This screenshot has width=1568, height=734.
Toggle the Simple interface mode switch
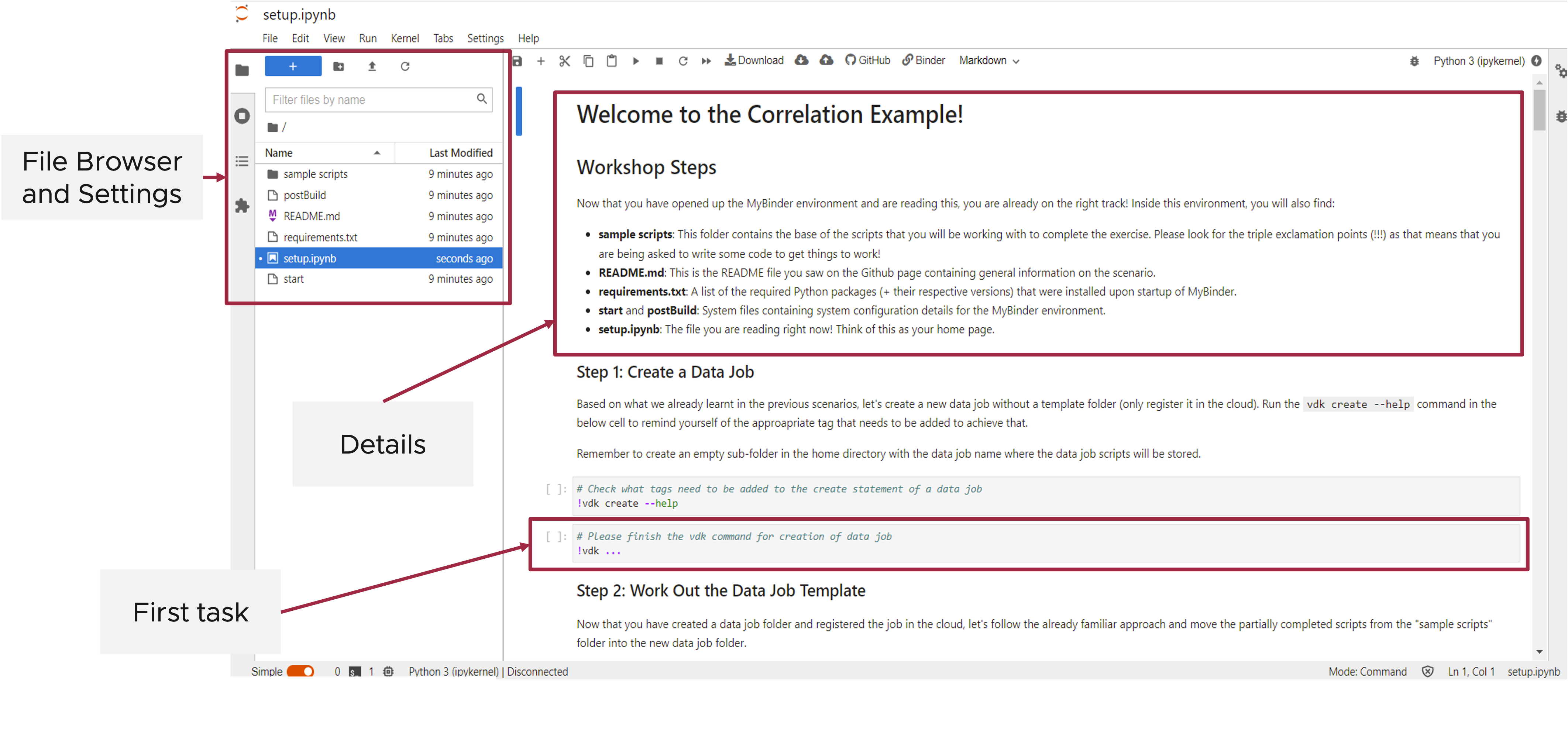click(300, 671)
